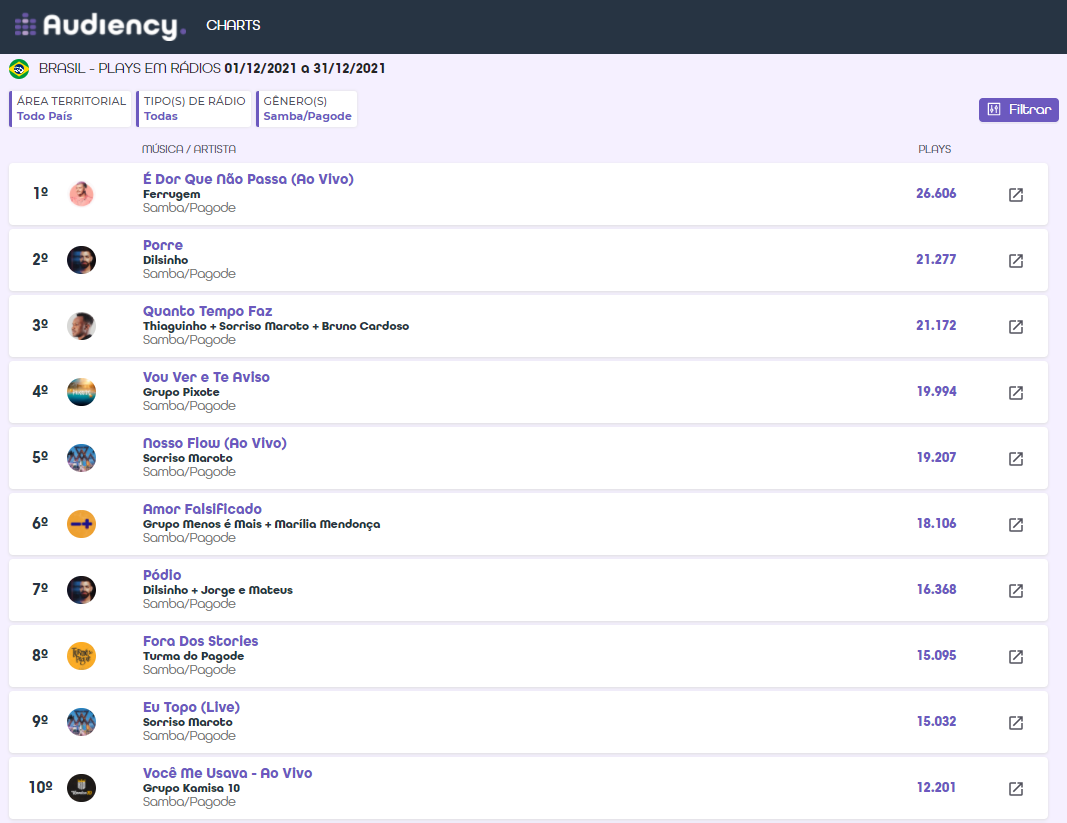The height and width of the screenshot is (823, 1067).
Task: Open song É Dor Que Não Passa (Ao Vivo)
Action: 248,179
